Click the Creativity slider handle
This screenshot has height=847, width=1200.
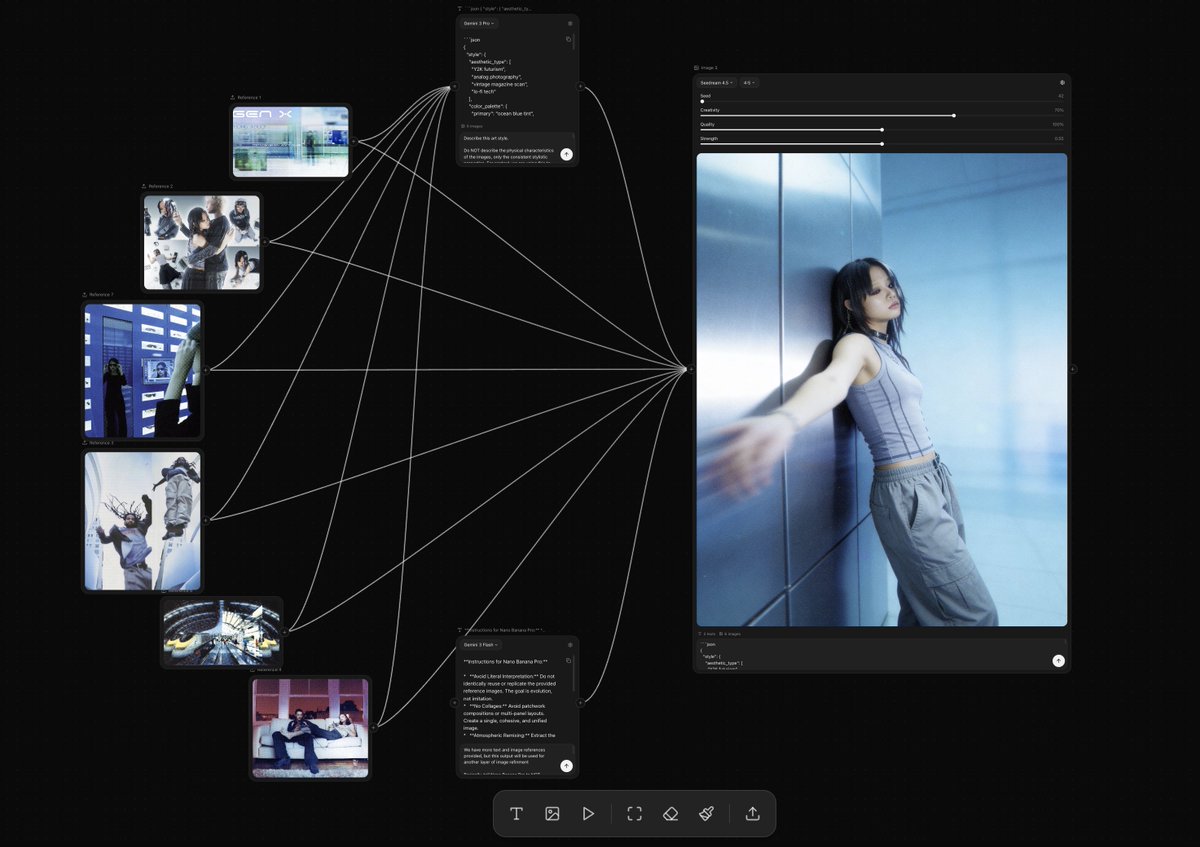(954, 115)
